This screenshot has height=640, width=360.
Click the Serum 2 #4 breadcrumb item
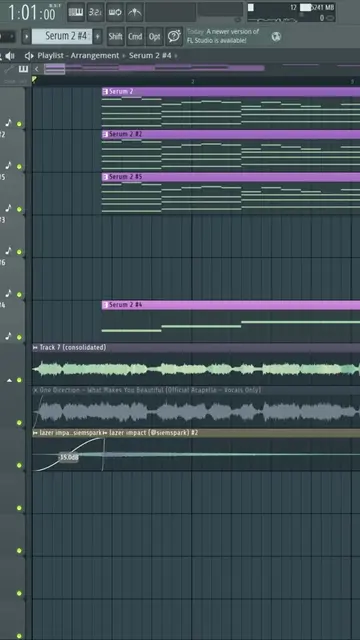[150, 56]
